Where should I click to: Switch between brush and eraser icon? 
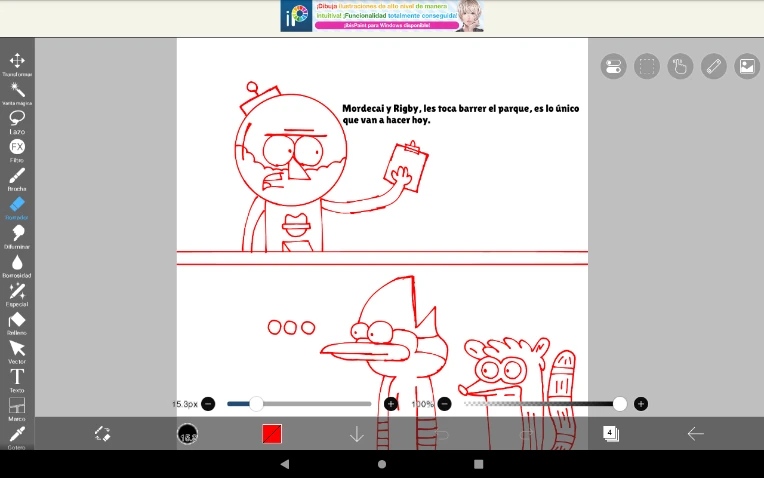click(x=102, y=434)
